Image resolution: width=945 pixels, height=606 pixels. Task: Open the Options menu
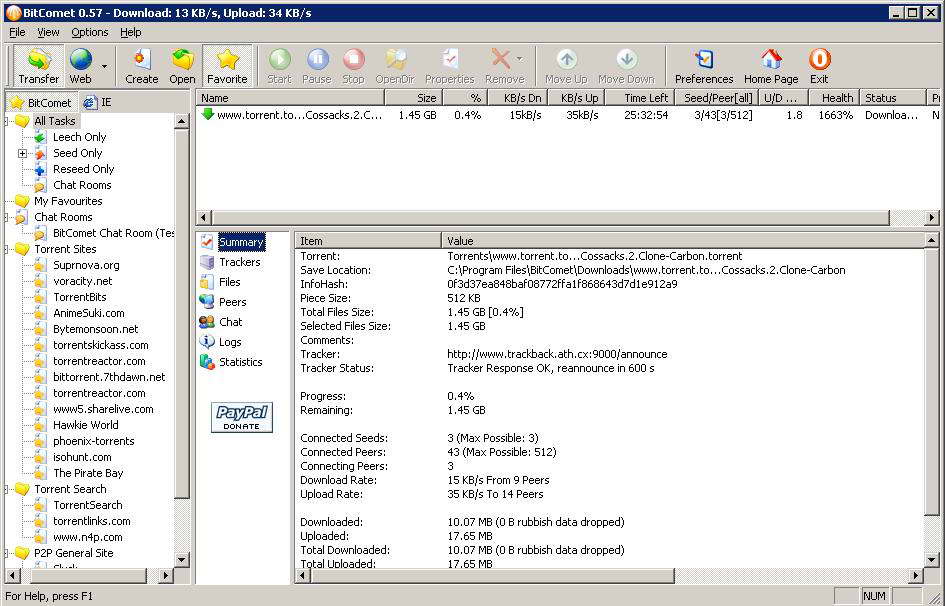(x=89, y=32)
